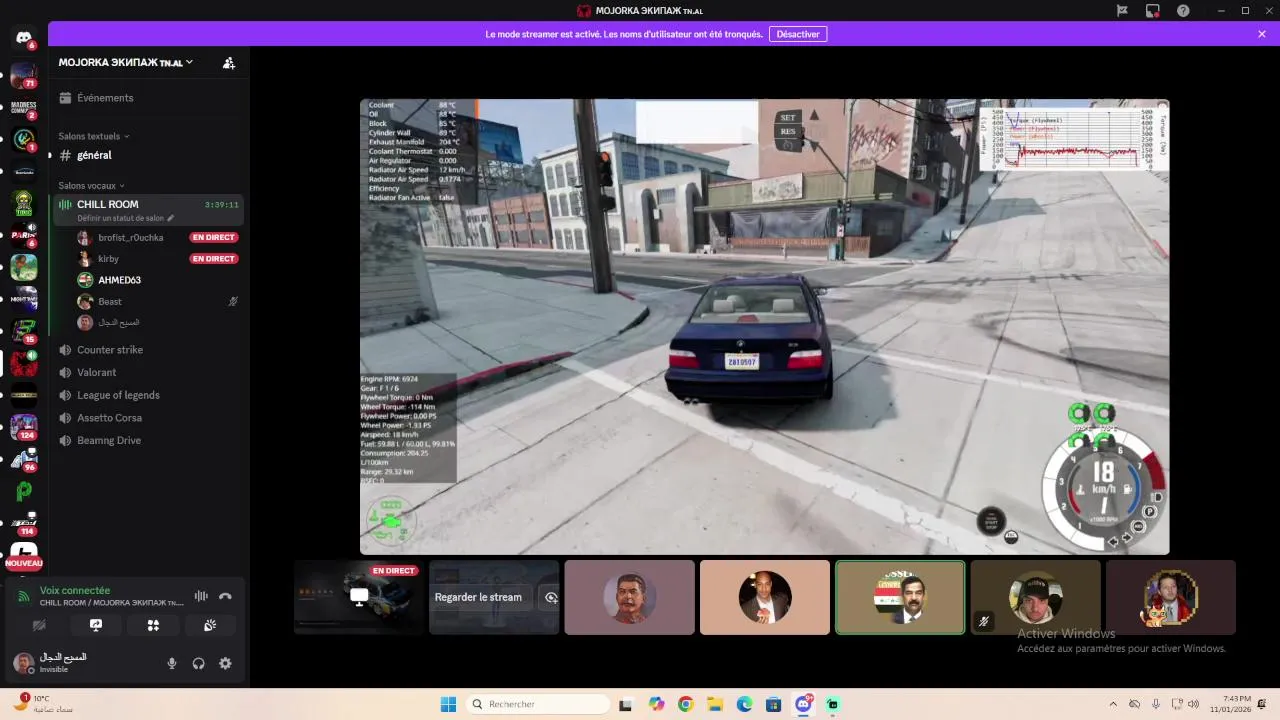This screenshot has height=720, width=1280.
Task: Invite people to the server icon
Action: click(x=229, y=62)
